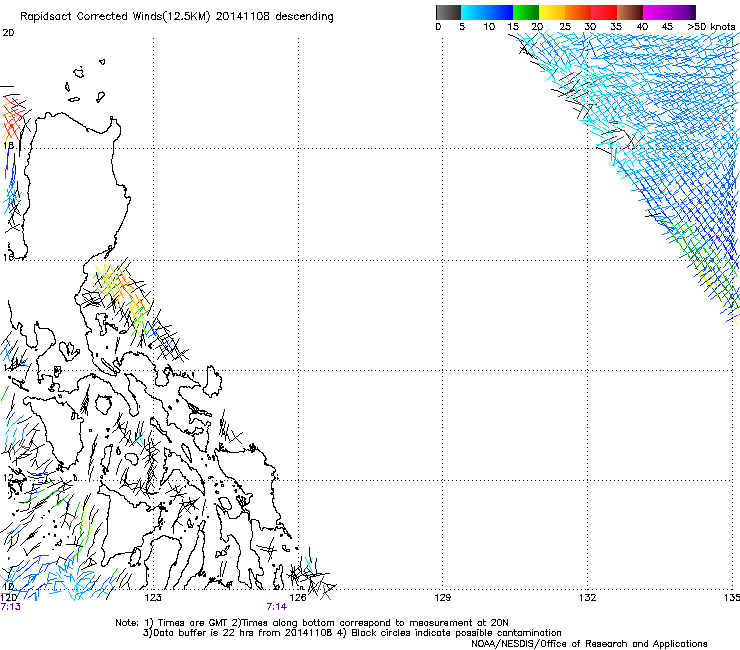Click the NOAA/NESDIS credit text
Screen dimensions: 740x650
(x=589, y=644)
